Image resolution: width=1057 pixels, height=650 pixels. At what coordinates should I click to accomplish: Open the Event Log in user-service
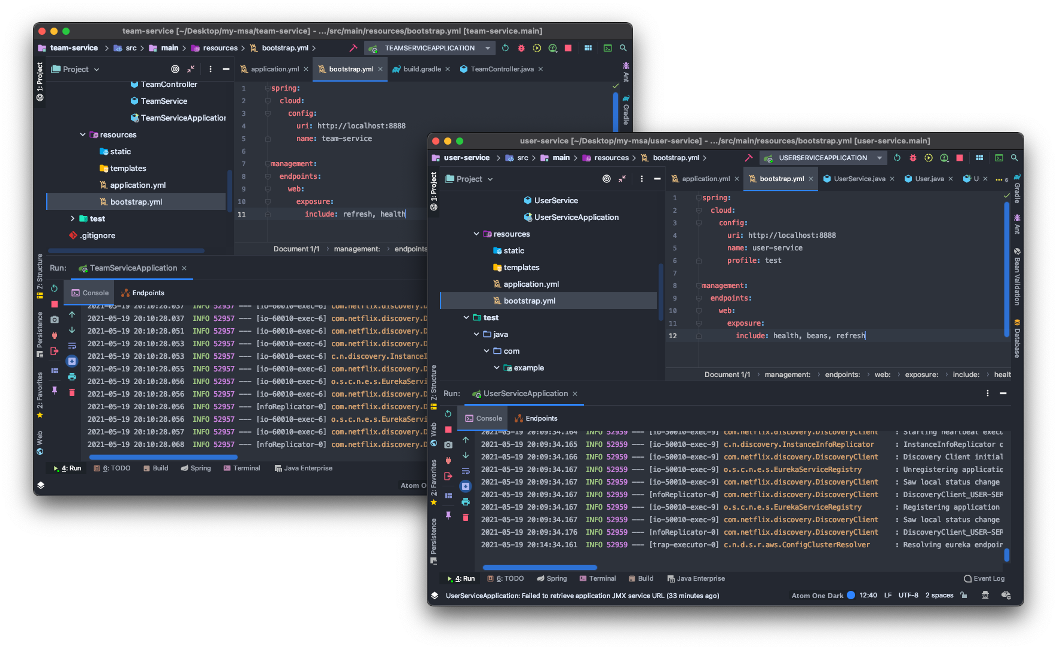[x=984, y=579]
